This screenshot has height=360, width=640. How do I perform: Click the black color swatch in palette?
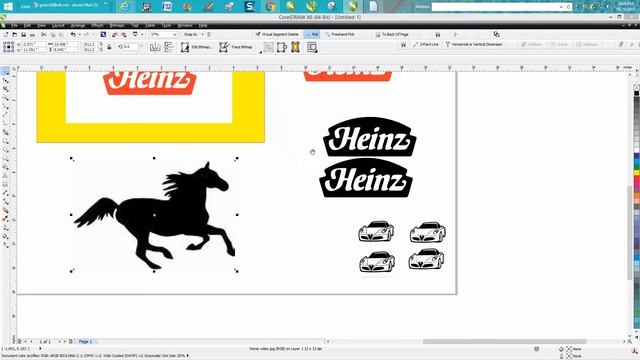tap(636, 93)
